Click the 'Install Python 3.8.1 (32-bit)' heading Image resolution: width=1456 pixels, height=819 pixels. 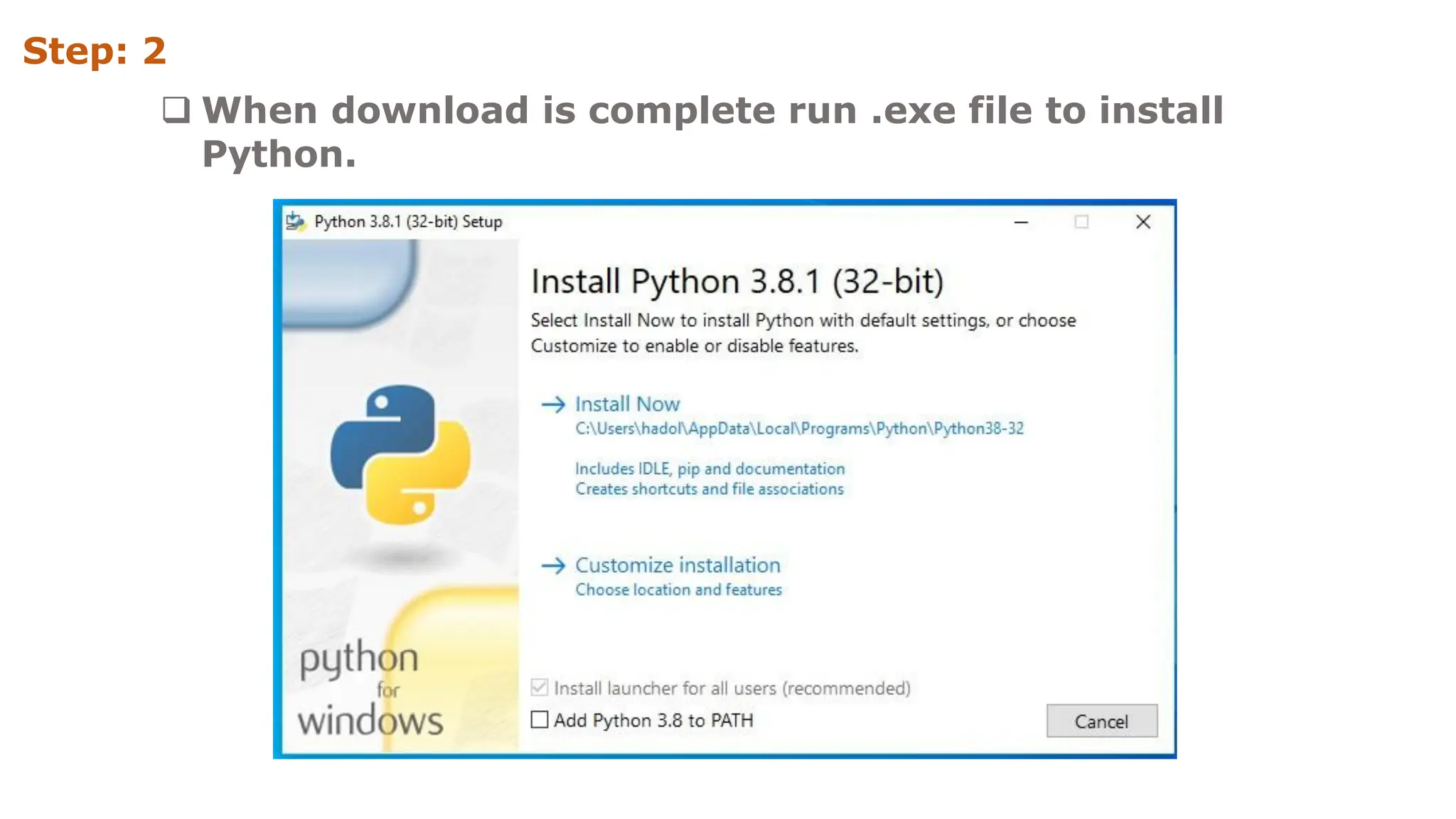(737, 282)
